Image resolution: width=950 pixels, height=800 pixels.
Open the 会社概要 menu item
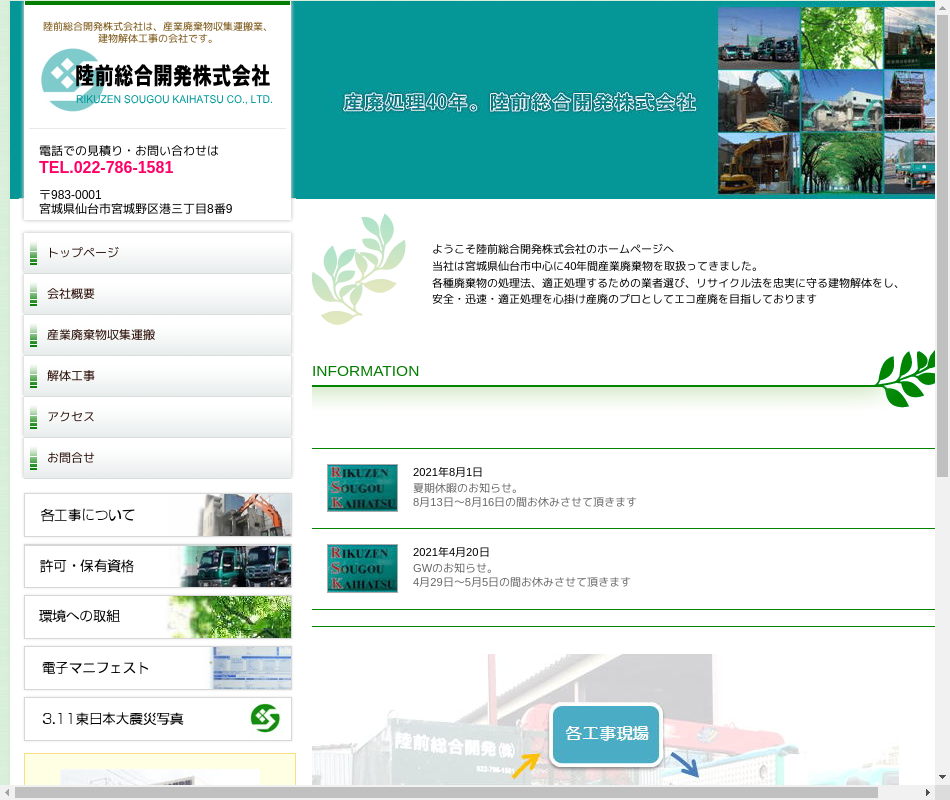(x=158, y=294)
